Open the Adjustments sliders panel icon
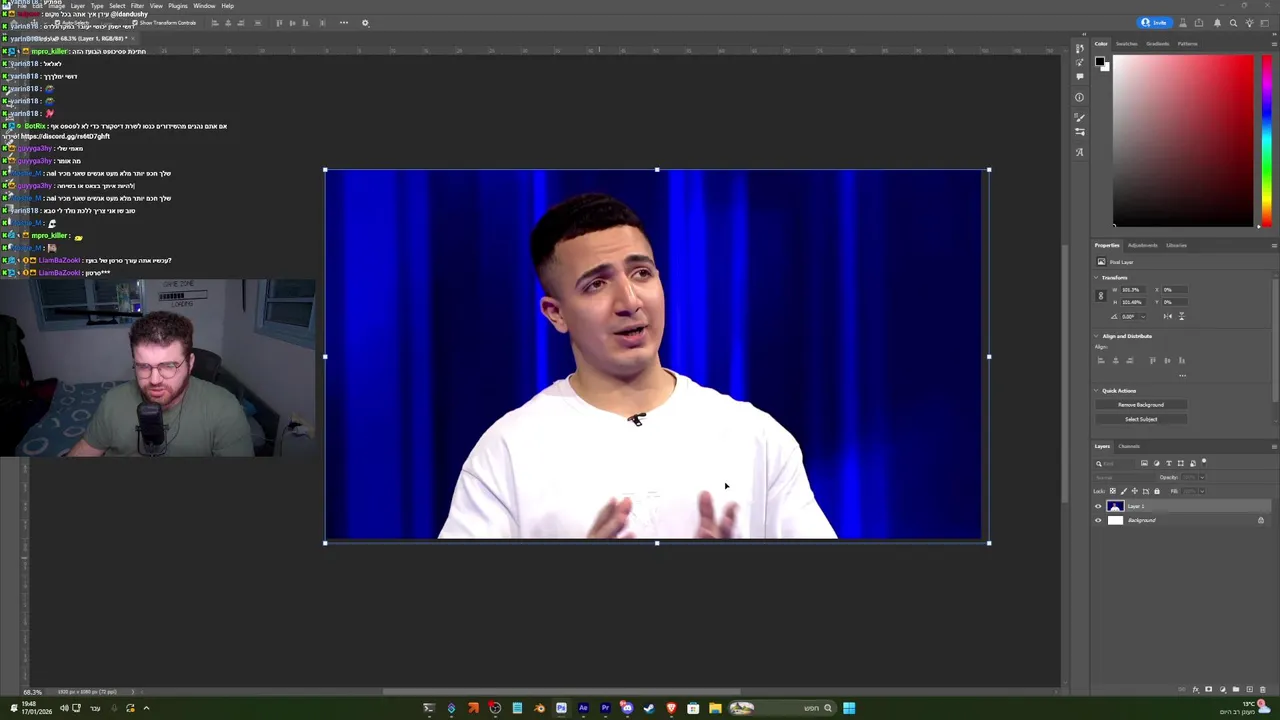 1079,132
